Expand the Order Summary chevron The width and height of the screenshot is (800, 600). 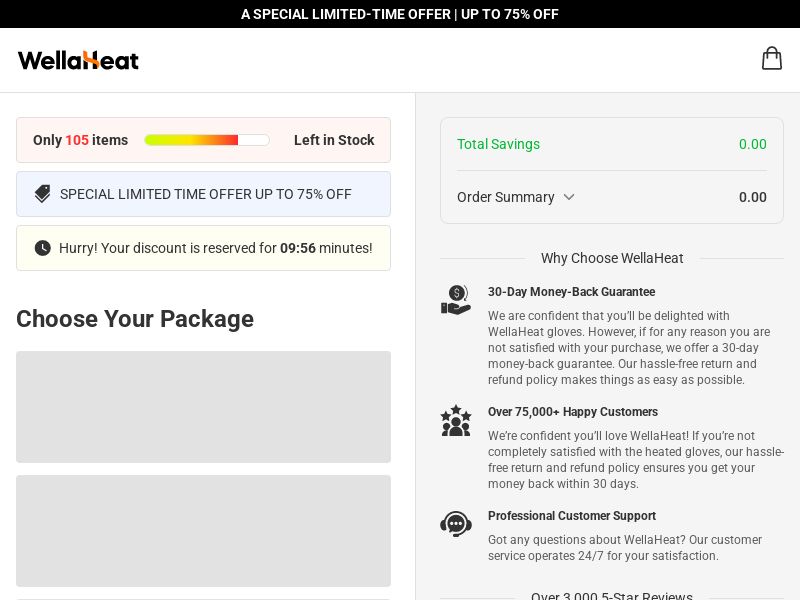569,197
